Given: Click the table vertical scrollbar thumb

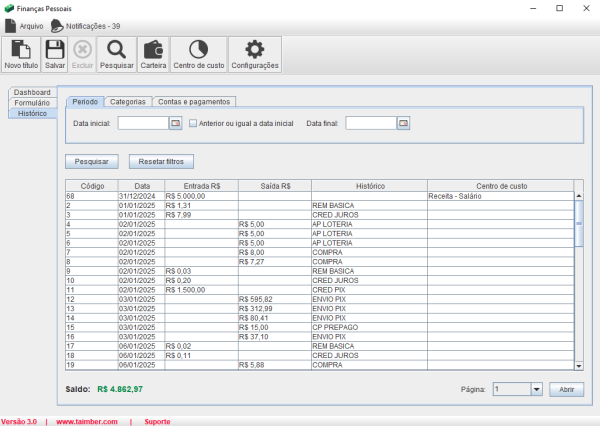Looking at the screenshot, I should tap(579, 224).
